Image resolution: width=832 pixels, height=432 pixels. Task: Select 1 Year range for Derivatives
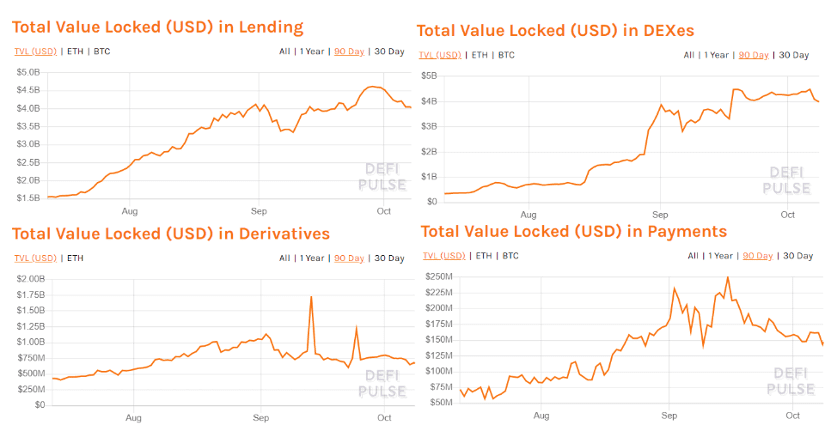312,258
